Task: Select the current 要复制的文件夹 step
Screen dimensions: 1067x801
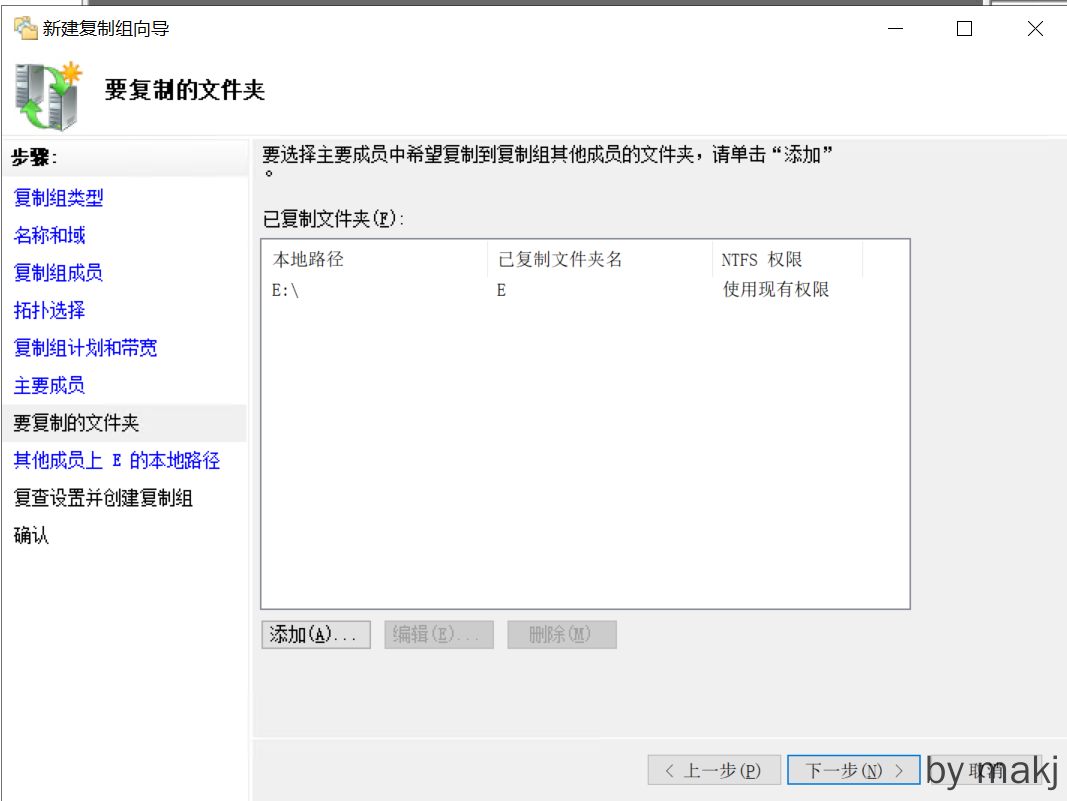Action: click(76, 423)
